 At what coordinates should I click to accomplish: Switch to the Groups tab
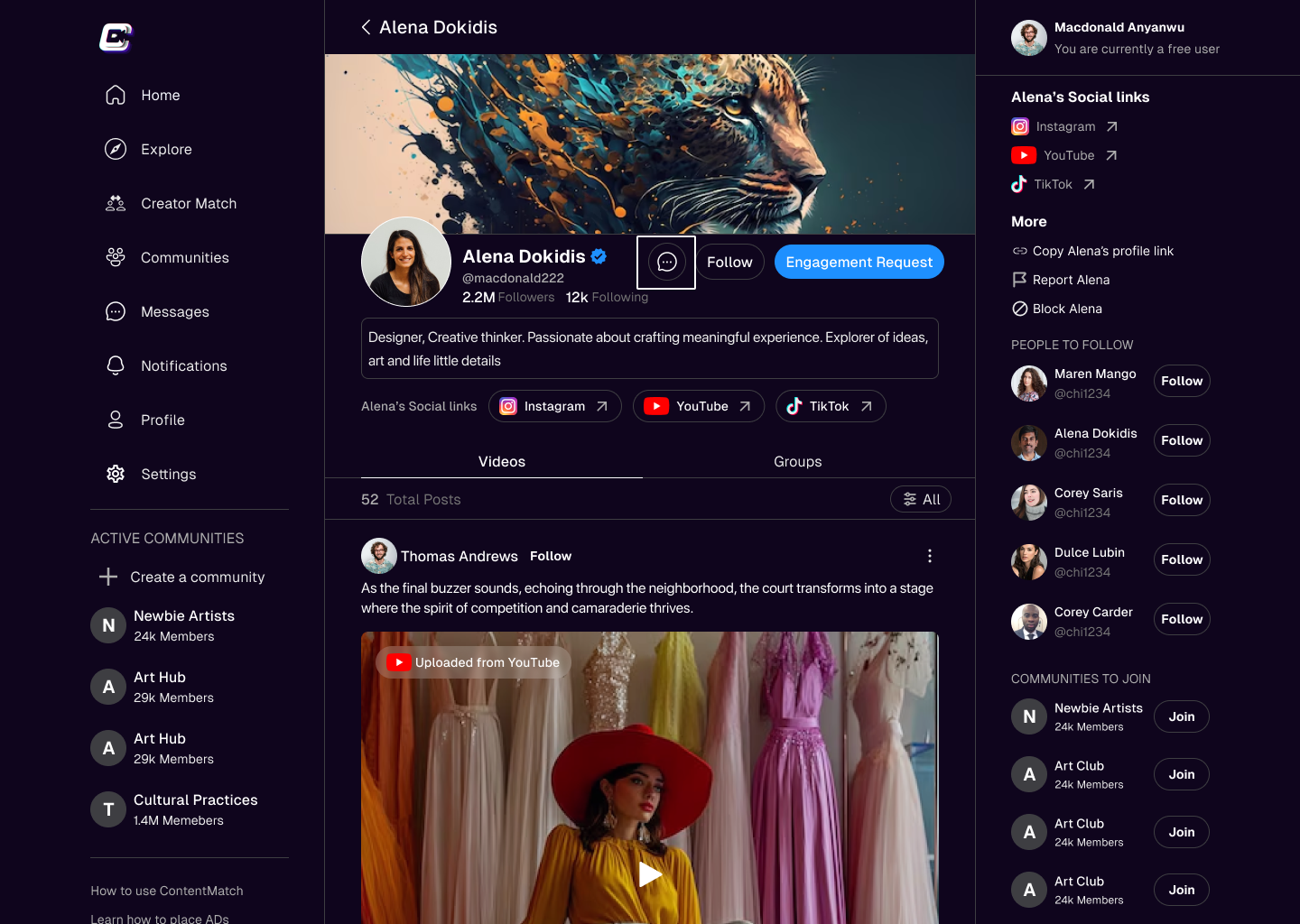coord(797,462)
